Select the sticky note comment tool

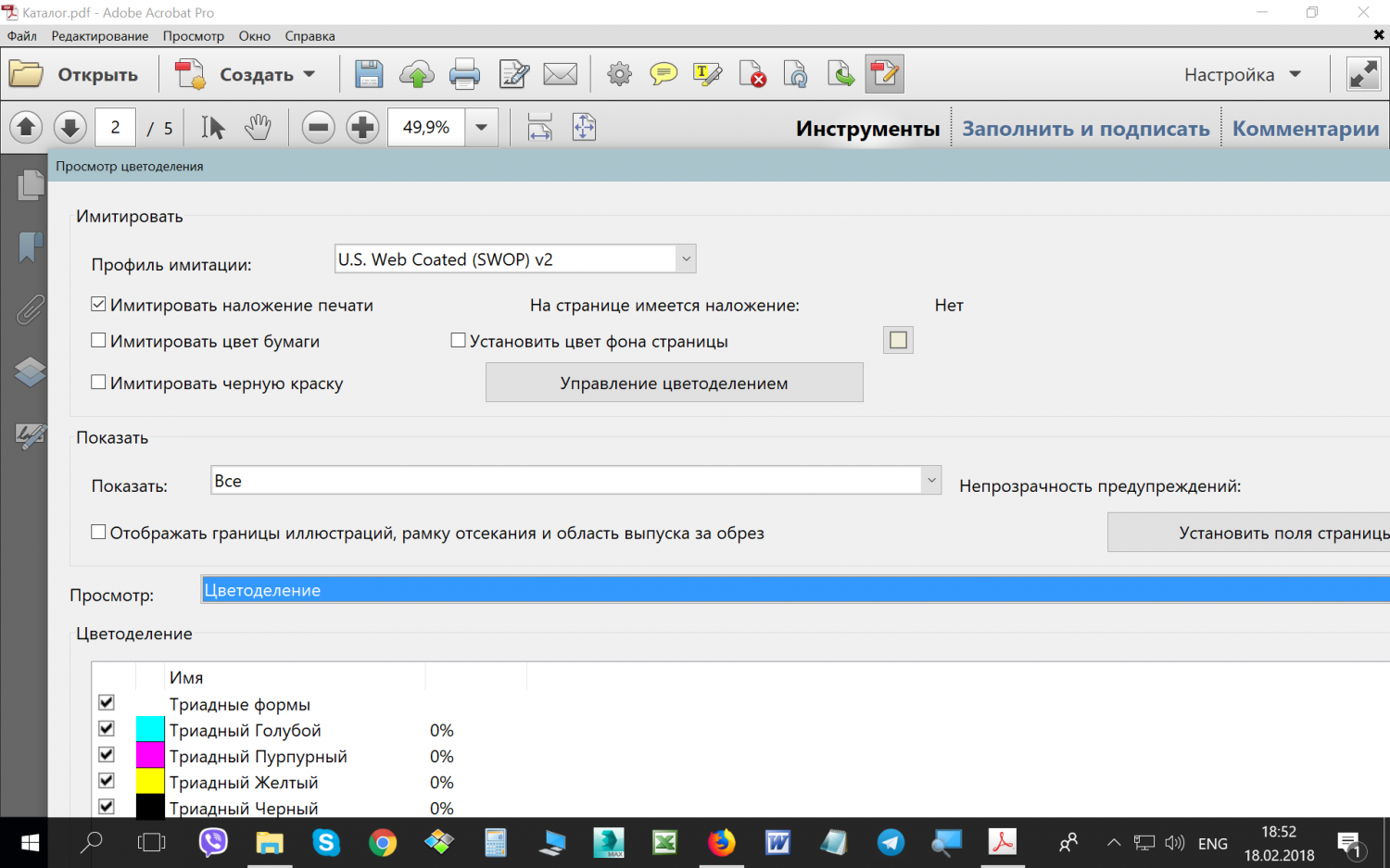tap(663, 74)
